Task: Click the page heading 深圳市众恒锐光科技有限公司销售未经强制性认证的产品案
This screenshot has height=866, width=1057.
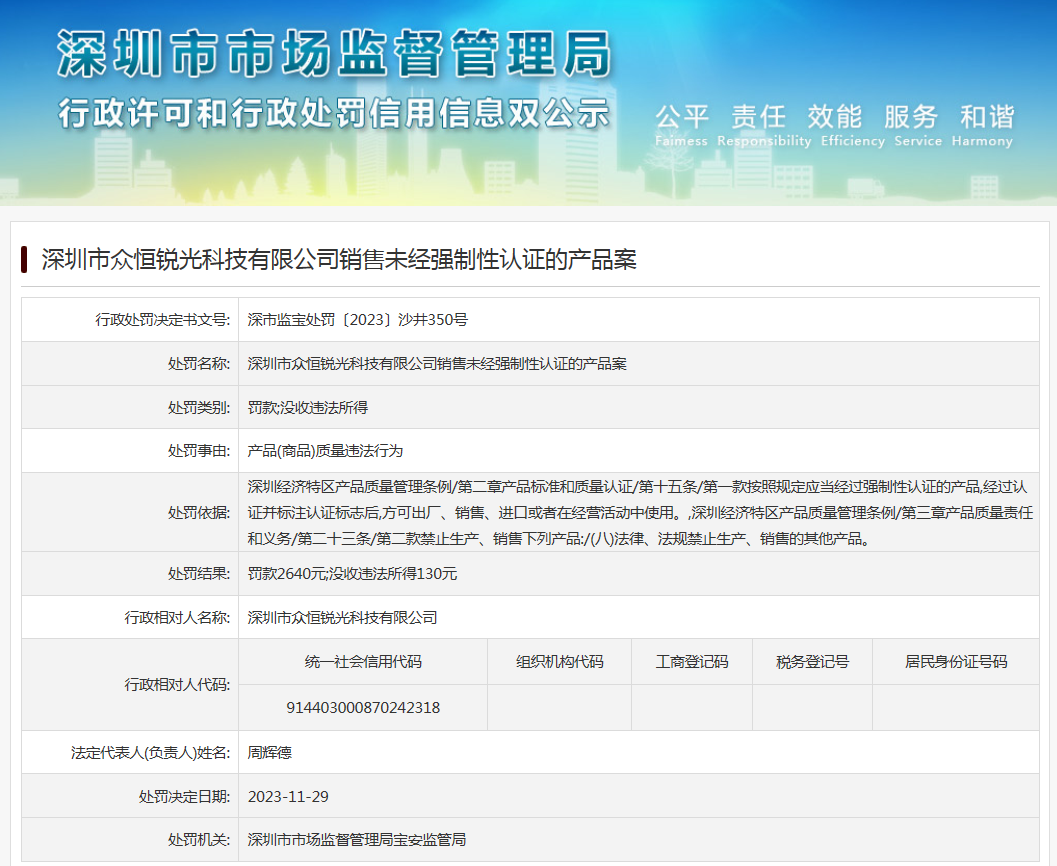Action: [339, 259]
